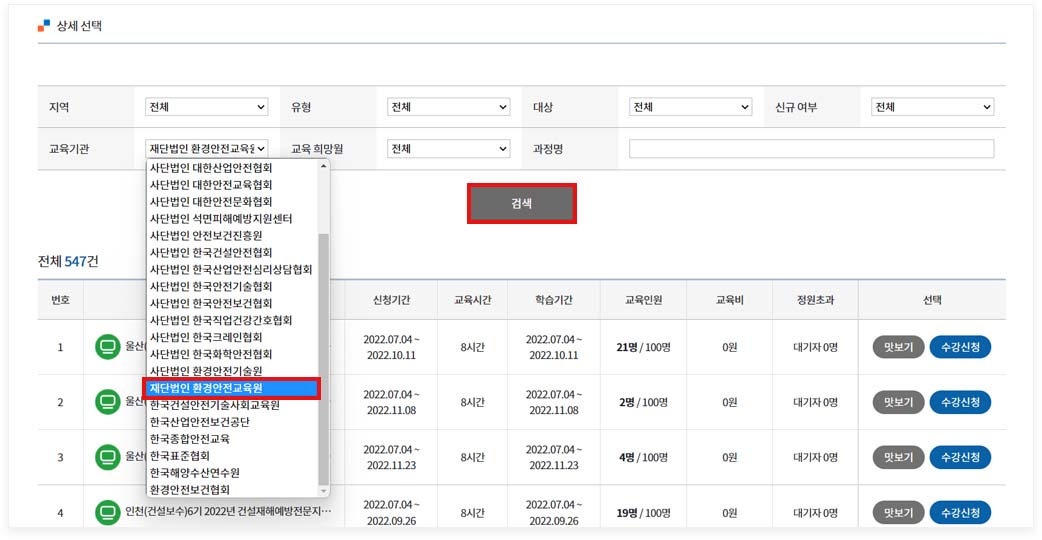
Task: Click the 신청기간 column header
Action: 391,300
